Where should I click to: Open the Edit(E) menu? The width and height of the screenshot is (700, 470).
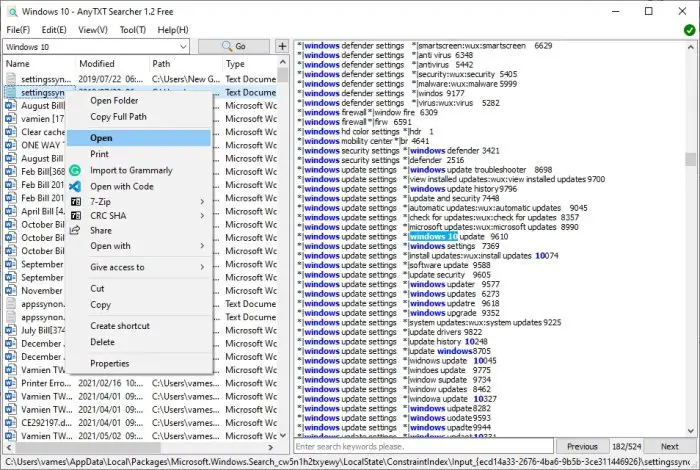point(54,30)
